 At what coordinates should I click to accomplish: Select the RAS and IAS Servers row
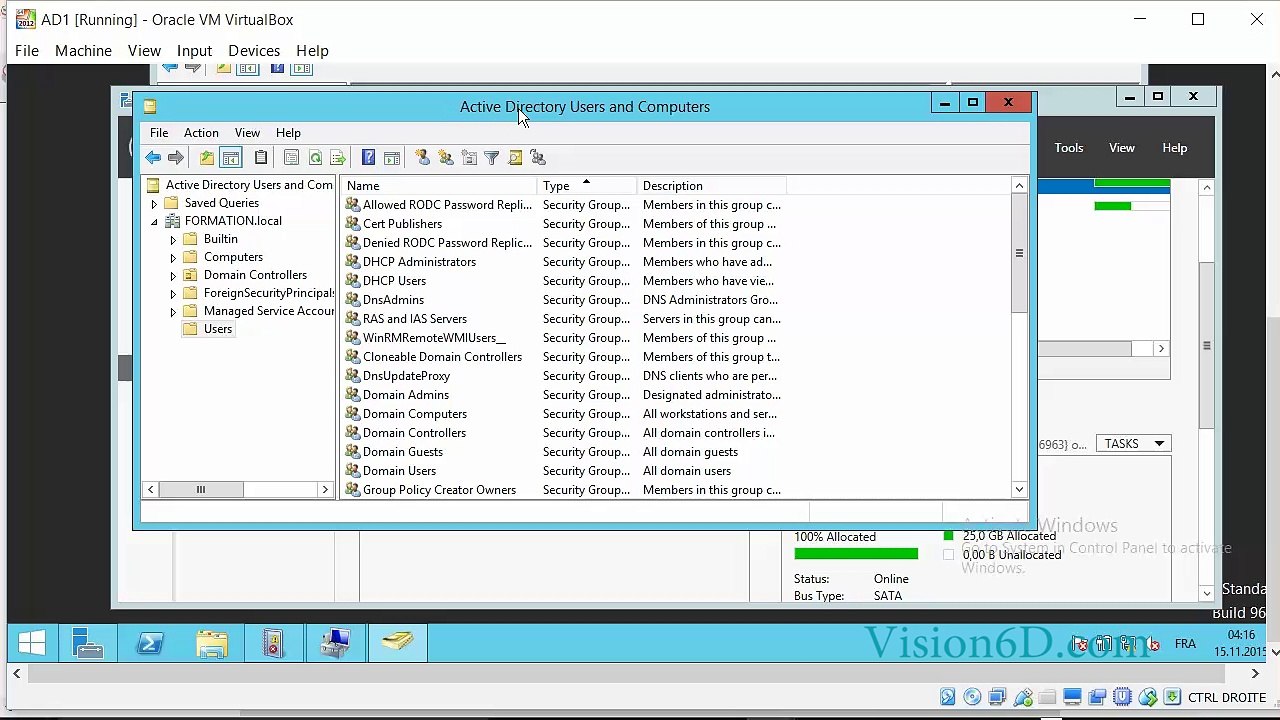563,319
